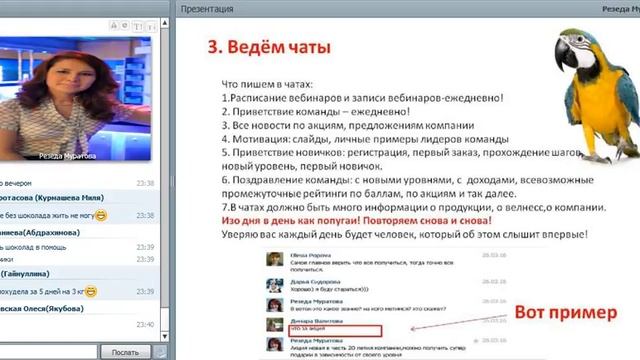Click slide item 3 'Все новости по акциям'

348,125
